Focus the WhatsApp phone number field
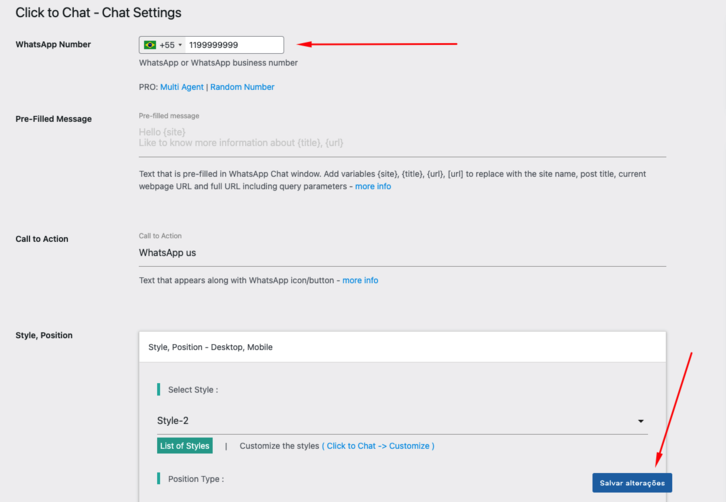 click(x=233, y=45)
